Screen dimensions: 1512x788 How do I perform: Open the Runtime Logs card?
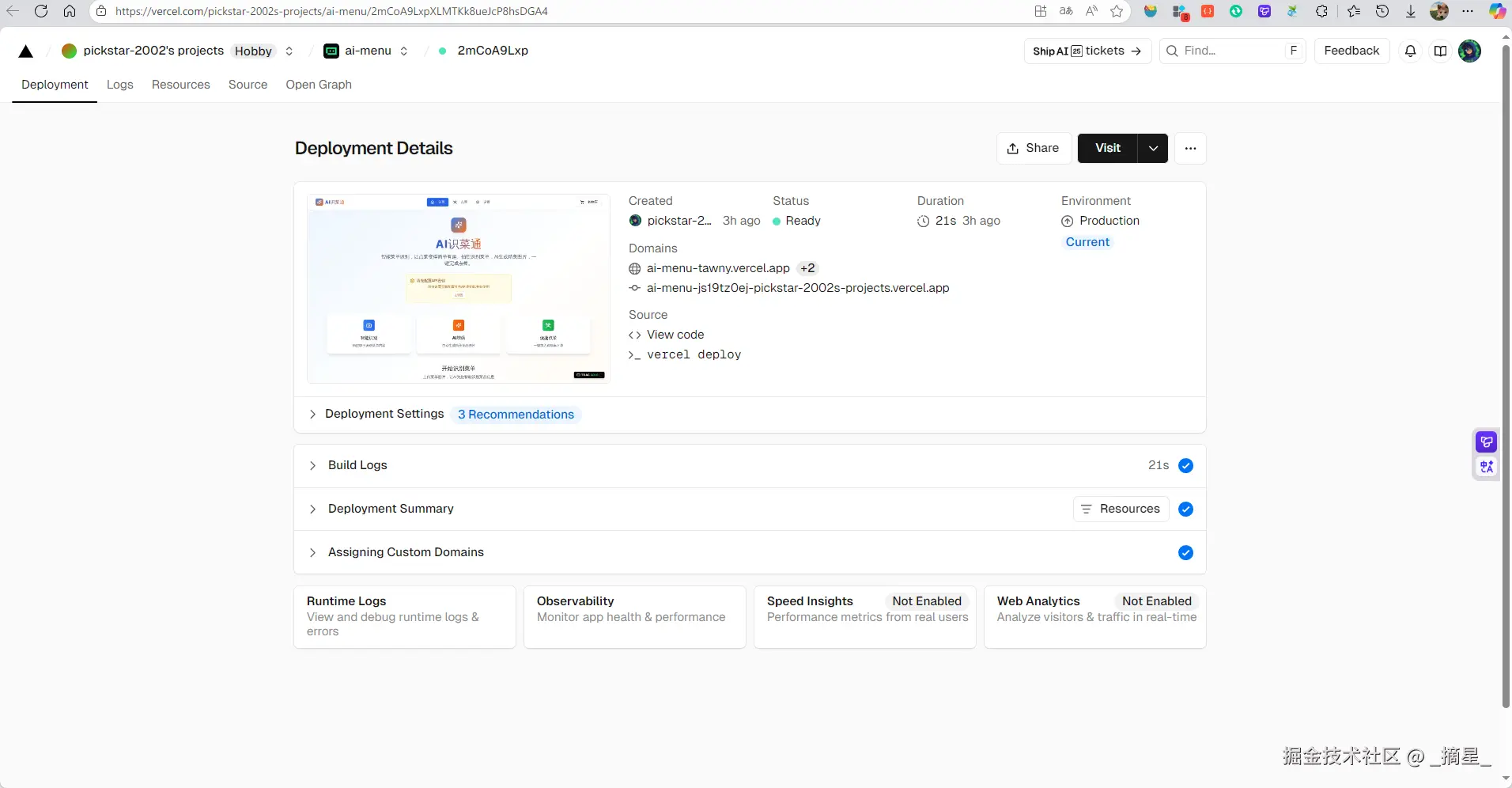[x=405, y=617]
